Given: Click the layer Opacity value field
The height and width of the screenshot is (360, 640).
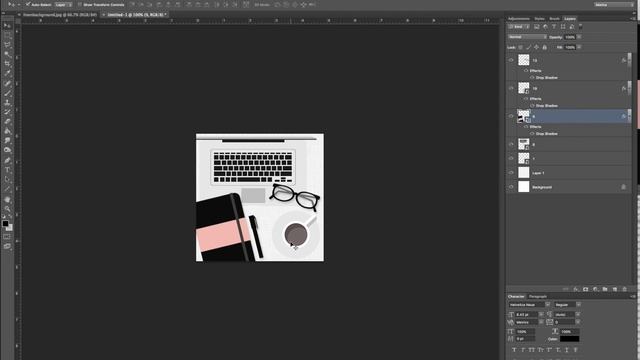Looking at the screenshot, I should (570, 37).
